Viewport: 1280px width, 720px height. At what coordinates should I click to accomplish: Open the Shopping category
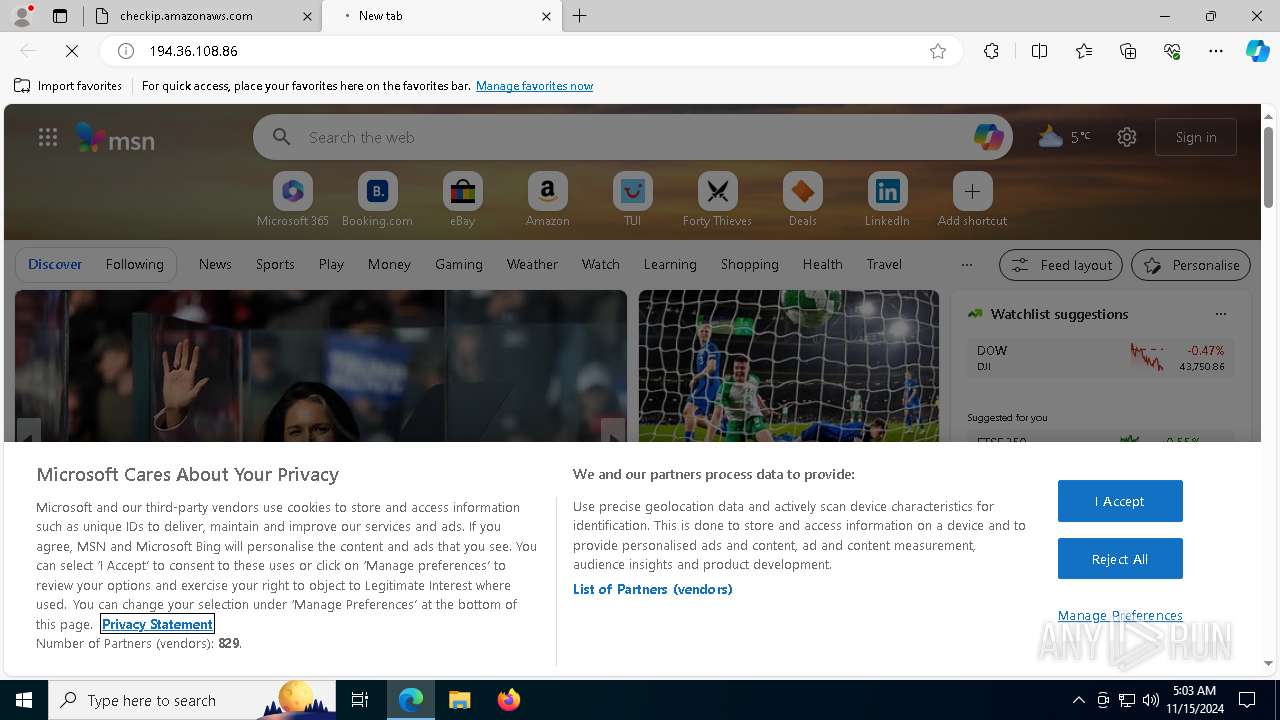coord(749,264)
